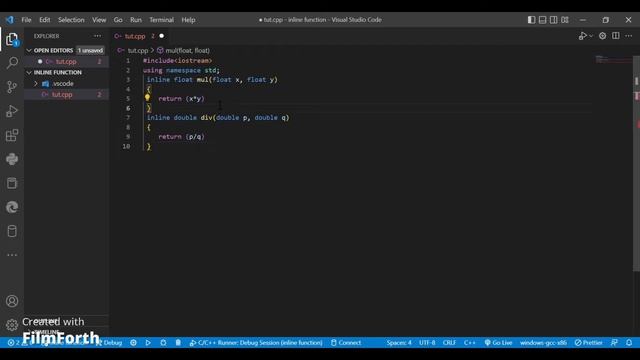This screenshot has height=360, width=640.
Task: Click the status bar trash icon
Action: pyautogui.click(x=178, y=343)
